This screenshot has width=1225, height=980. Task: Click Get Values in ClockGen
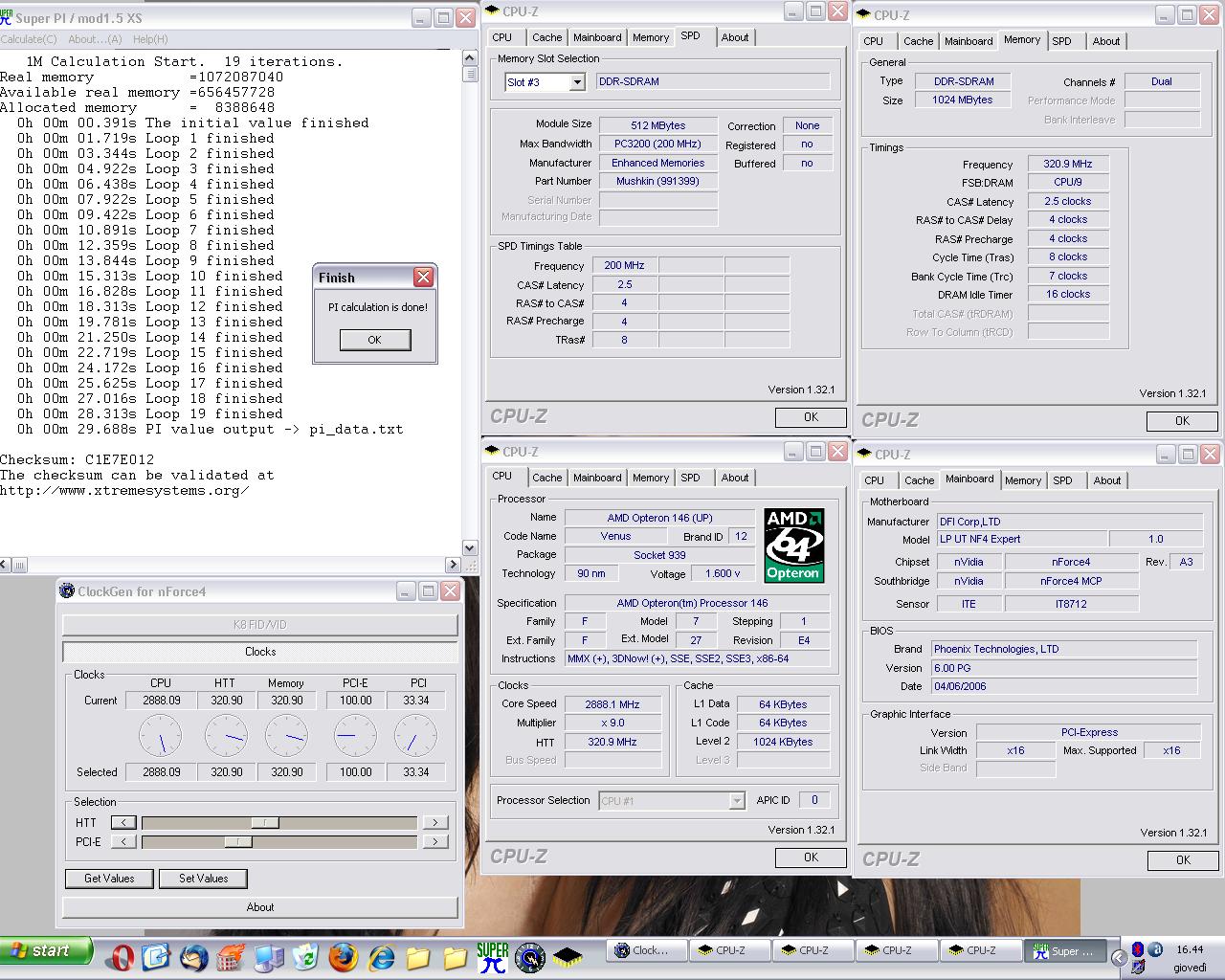(x=109, y=879)
